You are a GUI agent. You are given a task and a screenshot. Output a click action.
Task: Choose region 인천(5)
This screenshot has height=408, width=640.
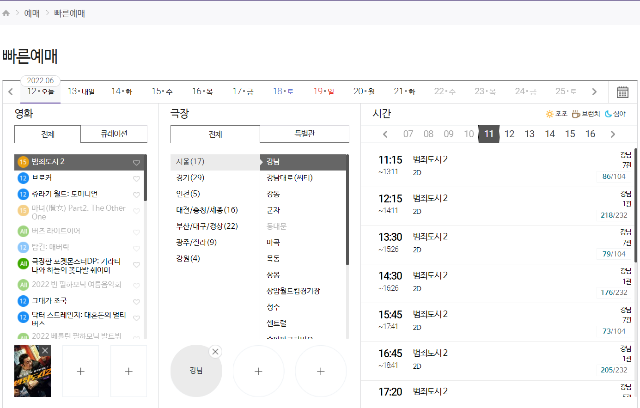coord(215,194)
